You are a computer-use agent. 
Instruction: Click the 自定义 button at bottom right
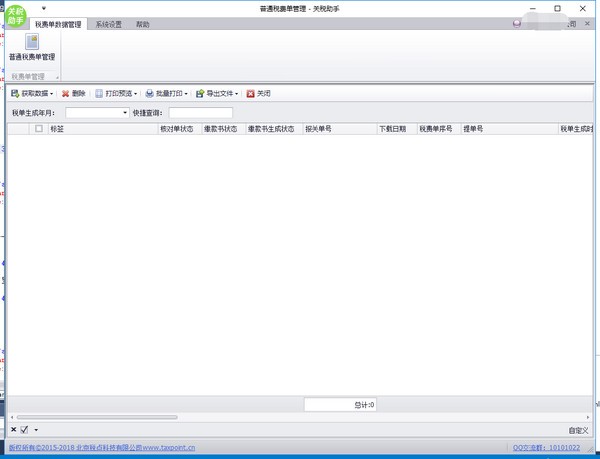pos(578,430)
